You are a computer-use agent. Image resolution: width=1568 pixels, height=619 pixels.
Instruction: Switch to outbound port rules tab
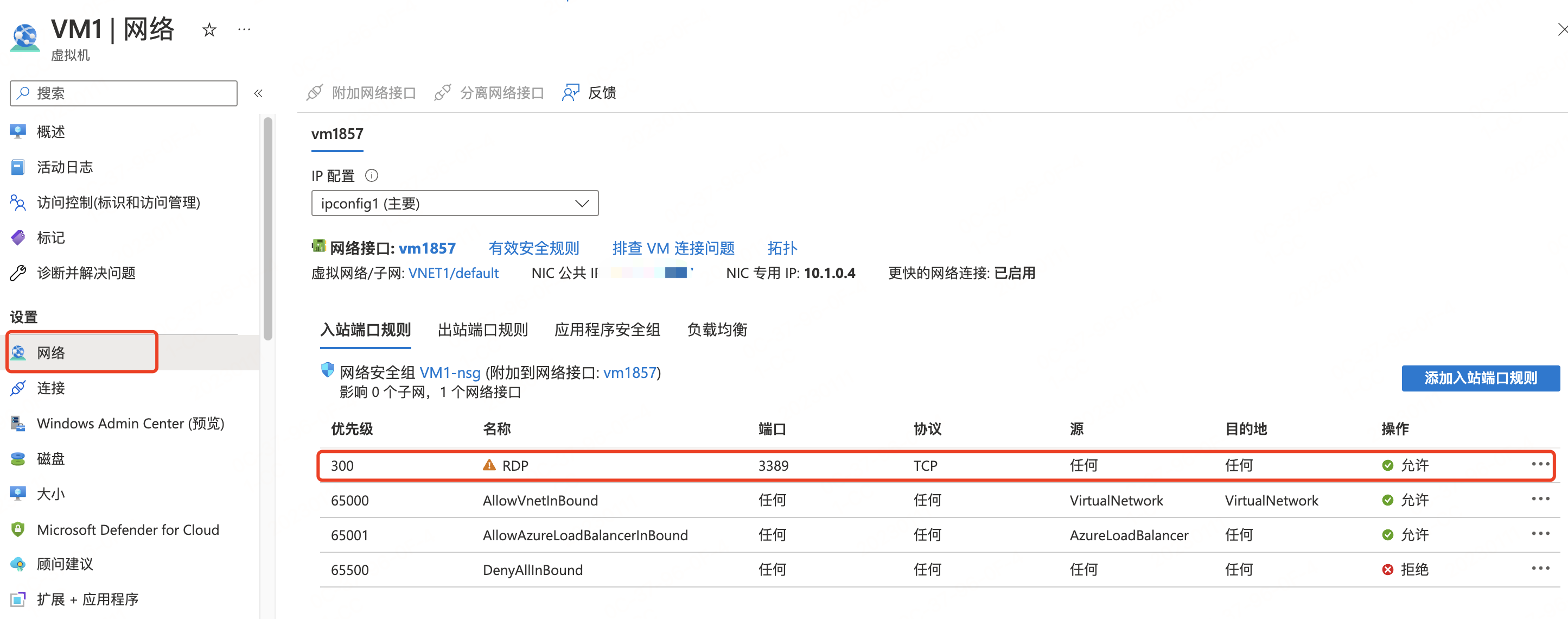[483, 330]
